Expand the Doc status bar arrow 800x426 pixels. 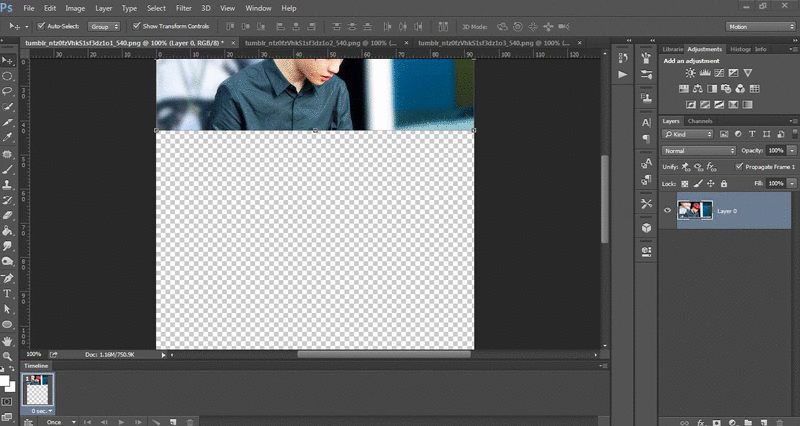tap(163, 355)
